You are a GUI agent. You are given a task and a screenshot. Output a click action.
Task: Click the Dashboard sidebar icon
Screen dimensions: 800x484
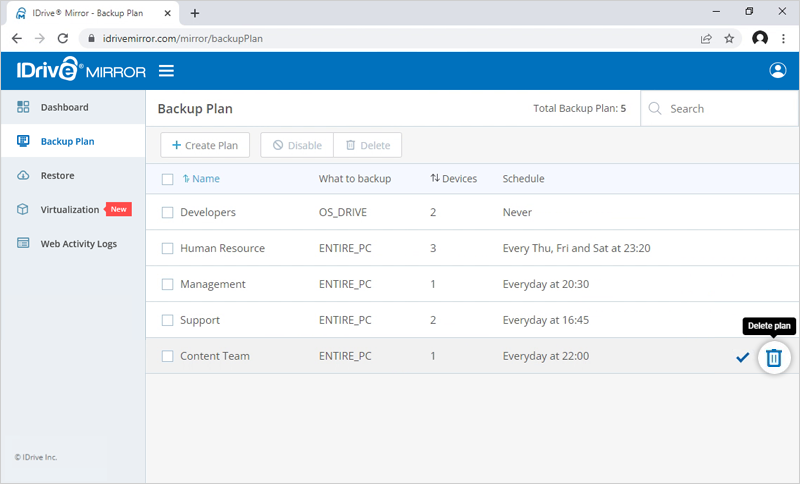[23, 107]
